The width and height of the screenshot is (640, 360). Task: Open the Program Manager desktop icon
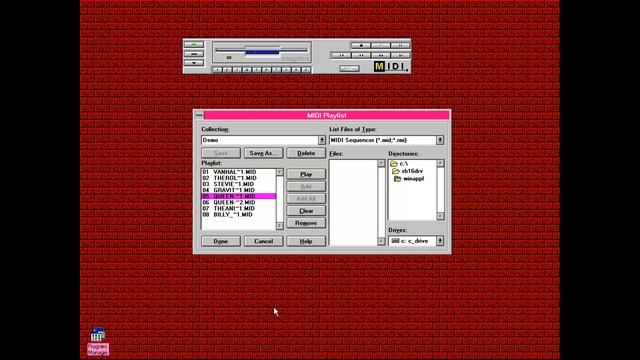(98, 342)
